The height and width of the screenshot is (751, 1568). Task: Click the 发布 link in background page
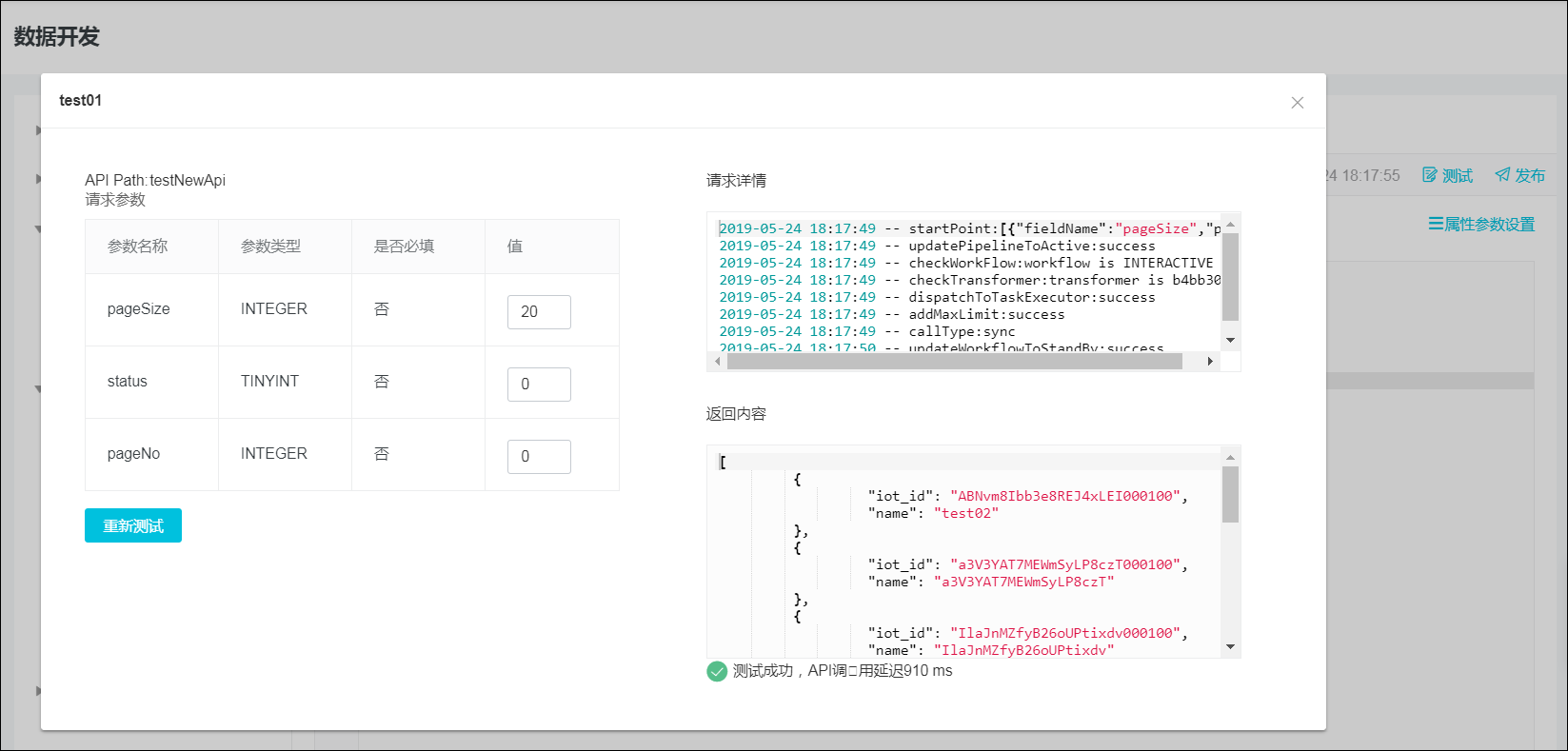pos(1520,175)
